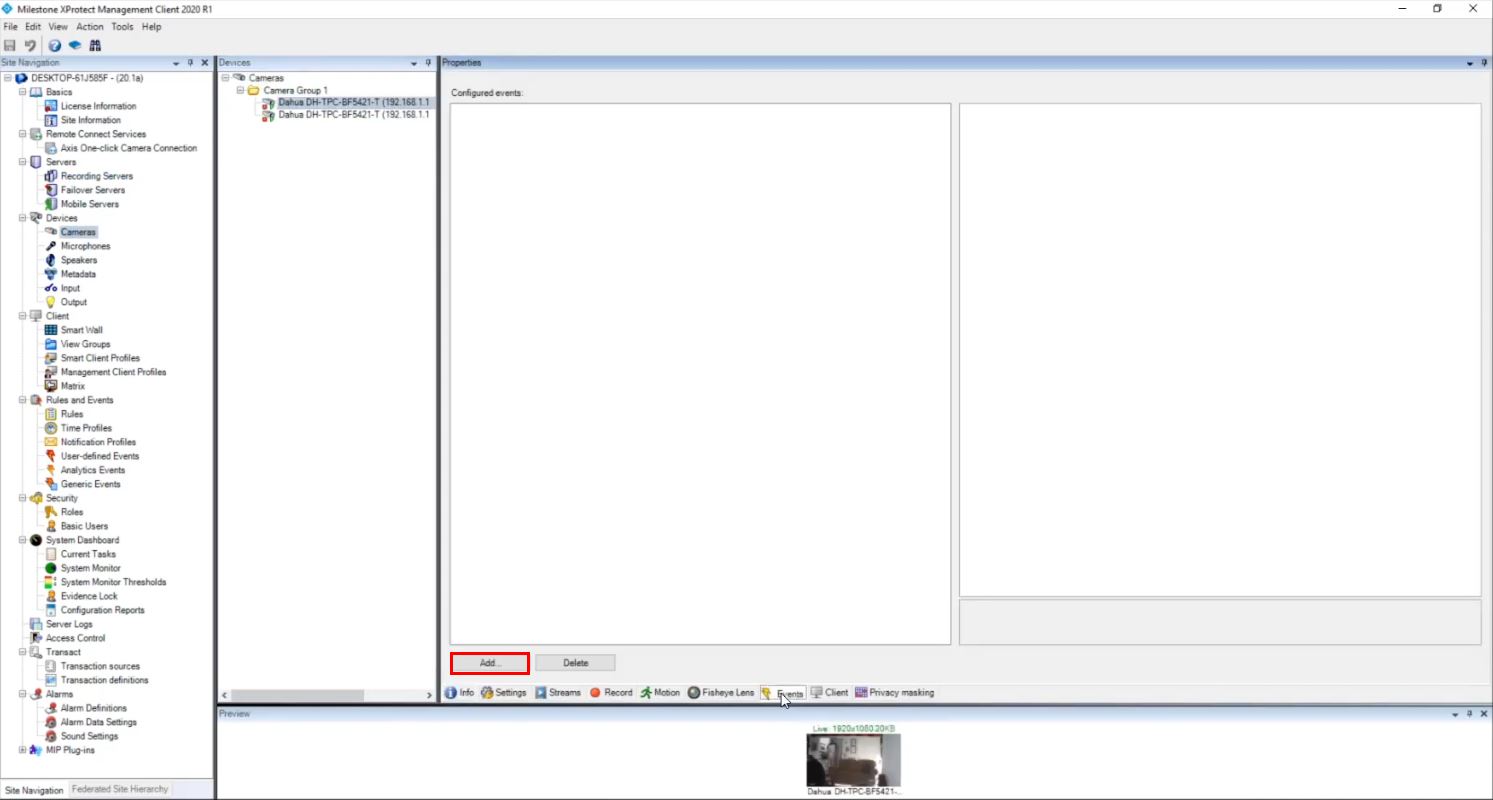Select the highlighted Dahua DH-TPC-BF5421-T camera
Viewport: 1493px width, 800px height.
pyautogui.click(x=354, y=102)
